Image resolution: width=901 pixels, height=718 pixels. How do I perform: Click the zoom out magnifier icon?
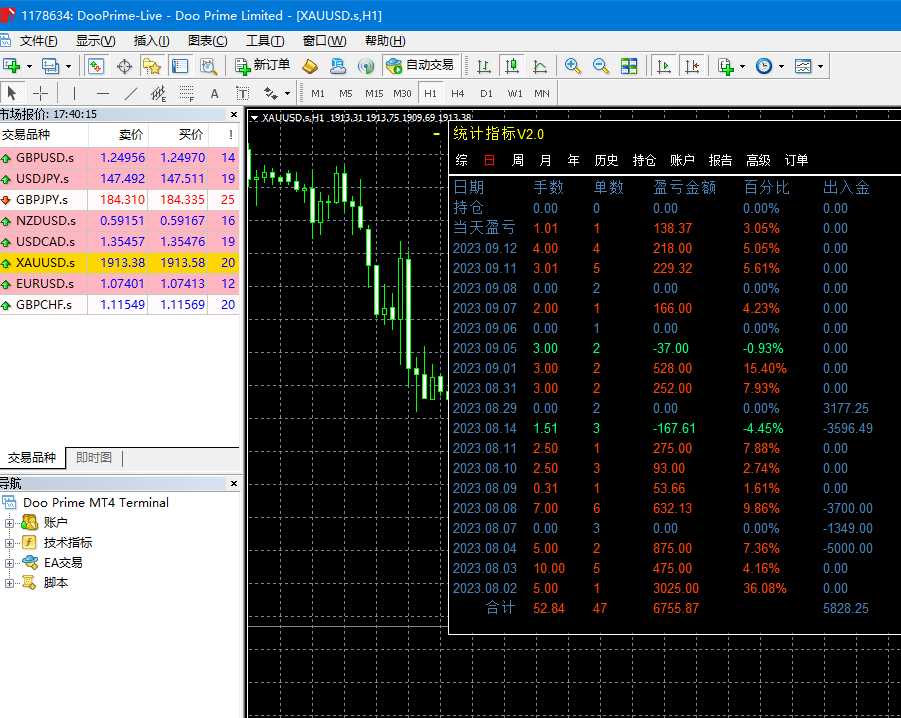601,66
